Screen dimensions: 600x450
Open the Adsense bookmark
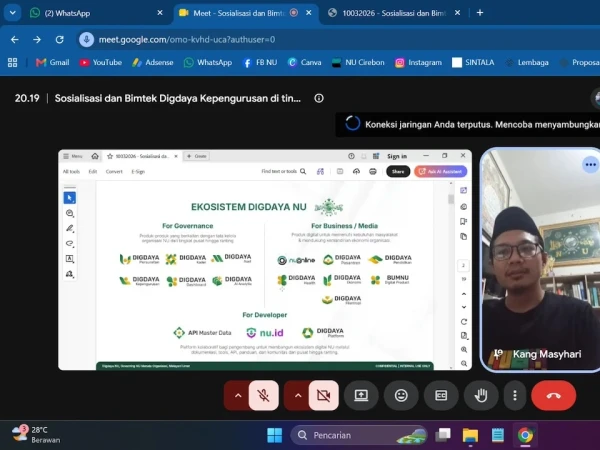tap(152, 62)
